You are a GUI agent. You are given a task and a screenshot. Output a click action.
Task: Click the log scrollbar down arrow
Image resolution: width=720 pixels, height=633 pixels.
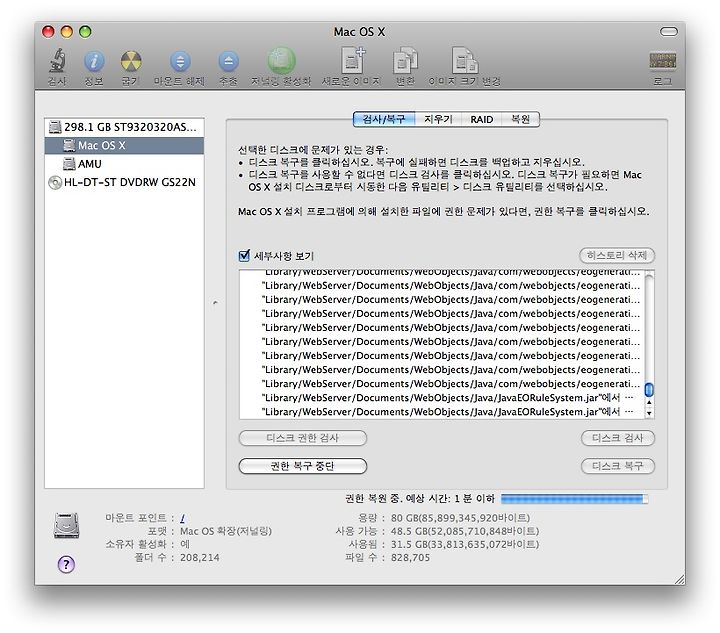point(649,413)
